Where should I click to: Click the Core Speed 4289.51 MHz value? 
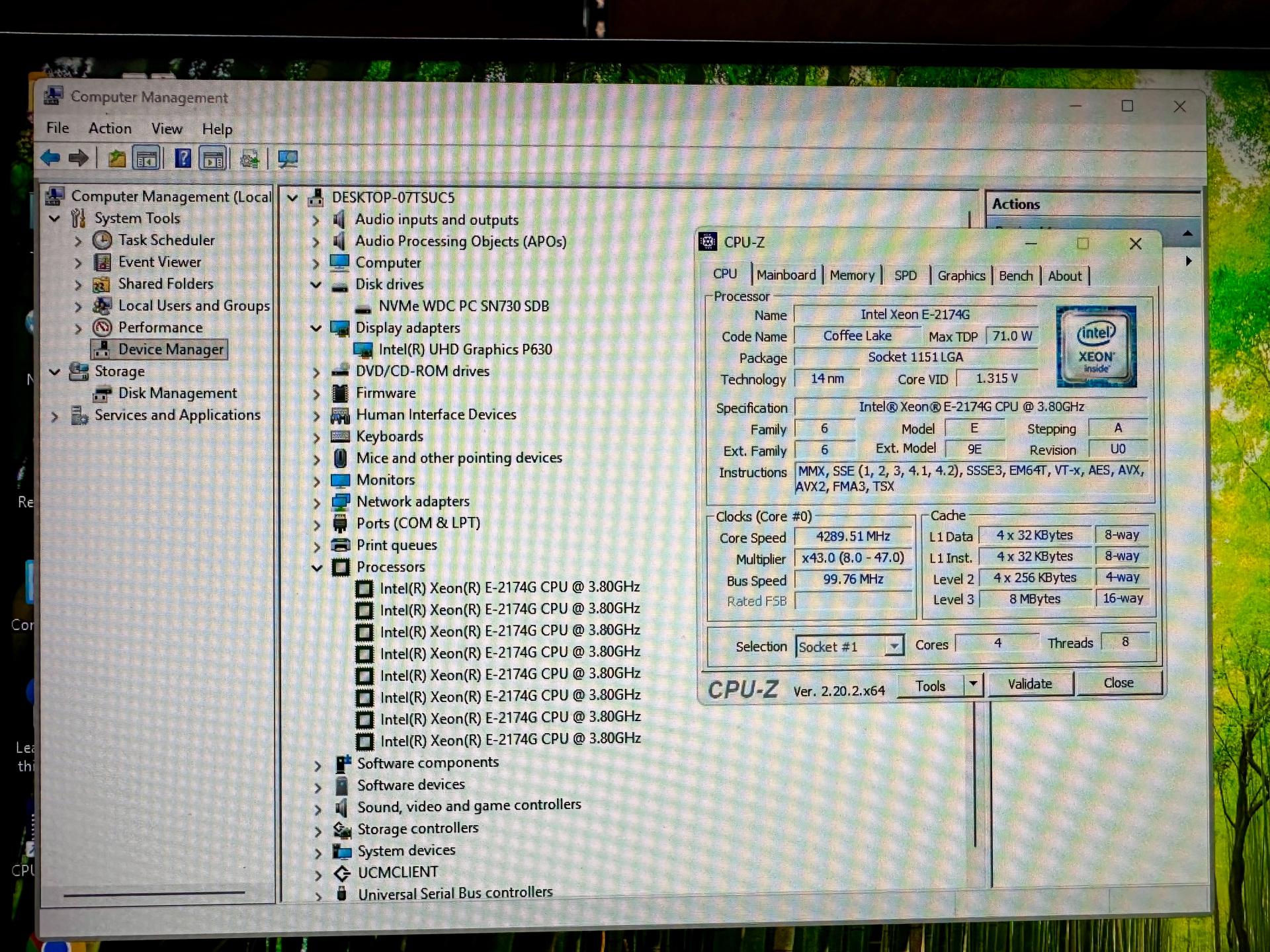(853, 536)
